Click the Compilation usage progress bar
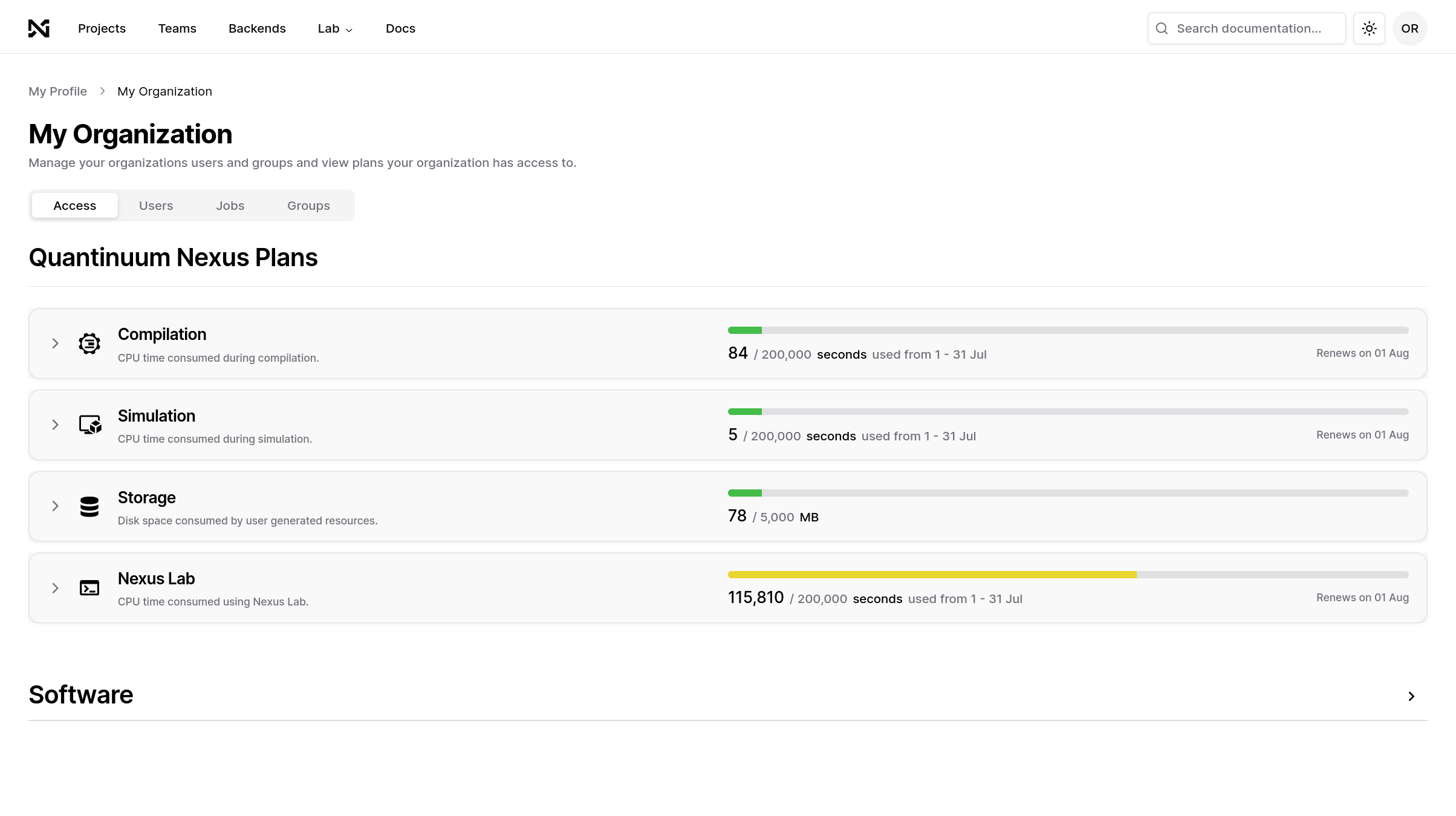The height and width of the screenshot is (816, 1456). point(1068,330)
